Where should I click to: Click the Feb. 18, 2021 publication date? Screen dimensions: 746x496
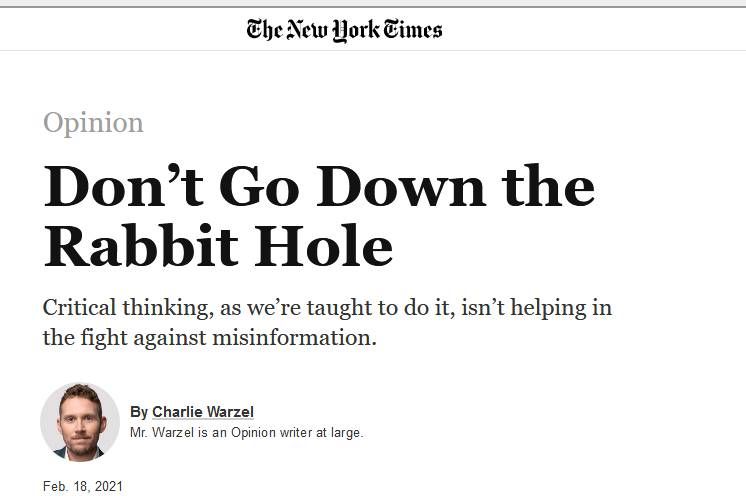[83, 486]
